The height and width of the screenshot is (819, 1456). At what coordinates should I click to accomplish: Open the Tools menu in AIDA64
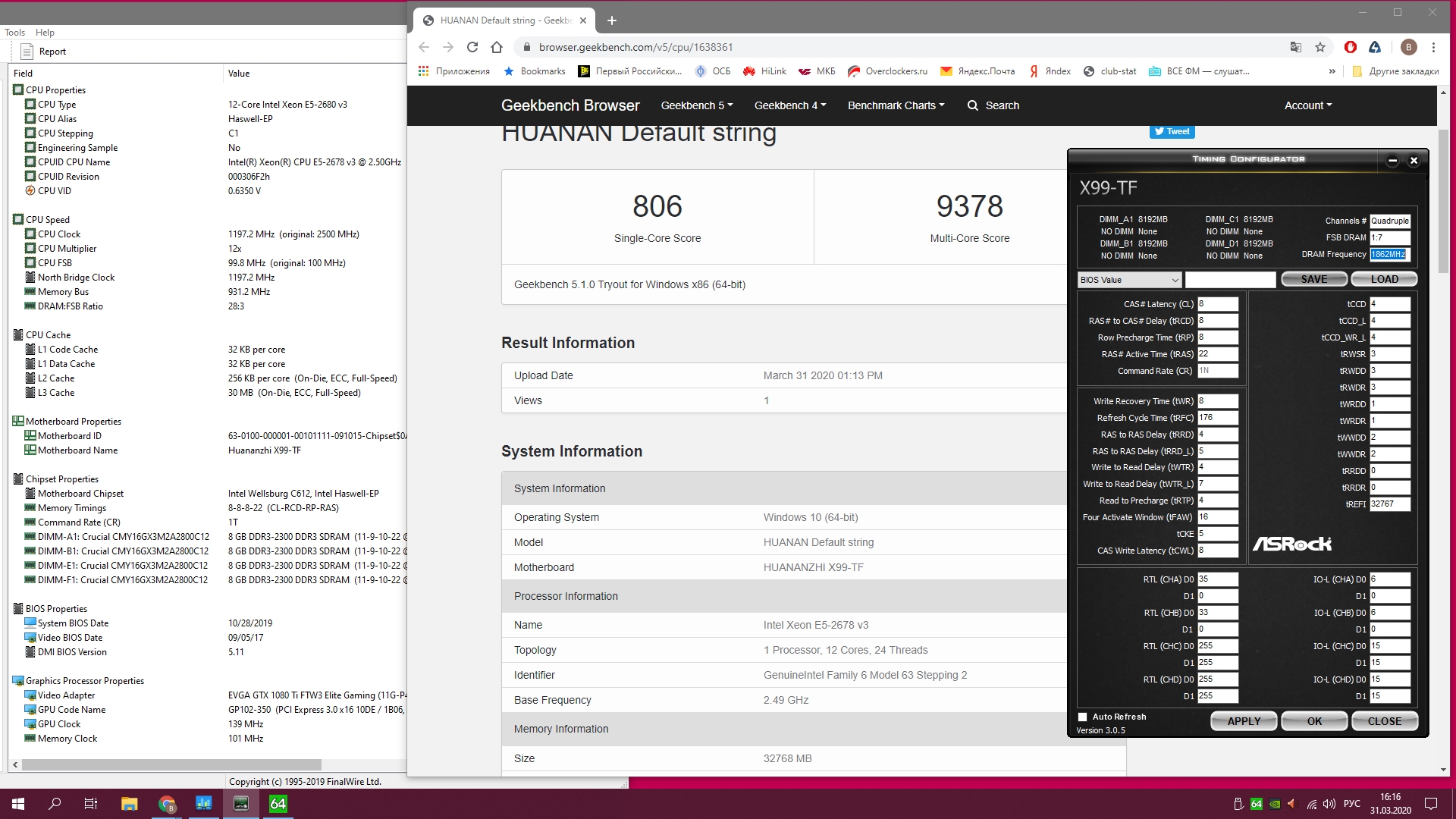coord(14,33)
